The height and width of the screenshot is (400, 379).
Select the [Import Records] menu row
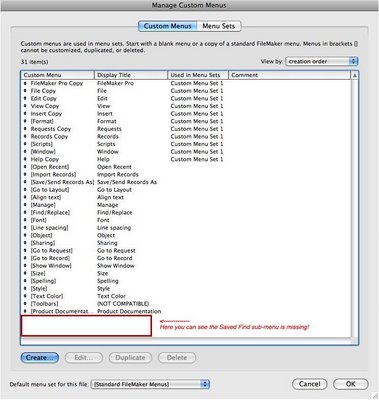(x=186, y=175)
